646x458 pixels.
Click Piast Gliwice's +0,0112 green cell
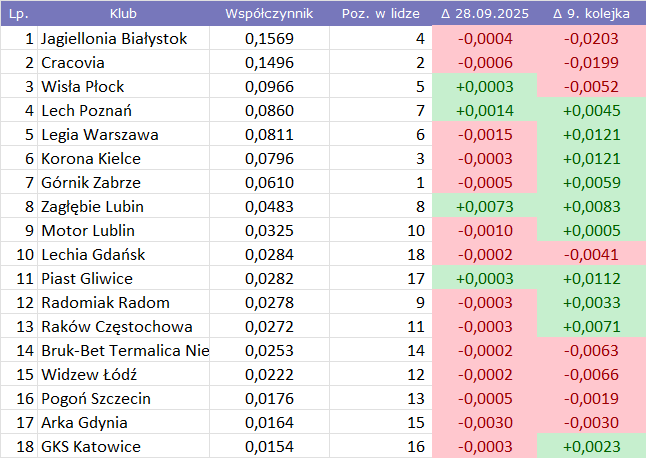click(591, 279)
